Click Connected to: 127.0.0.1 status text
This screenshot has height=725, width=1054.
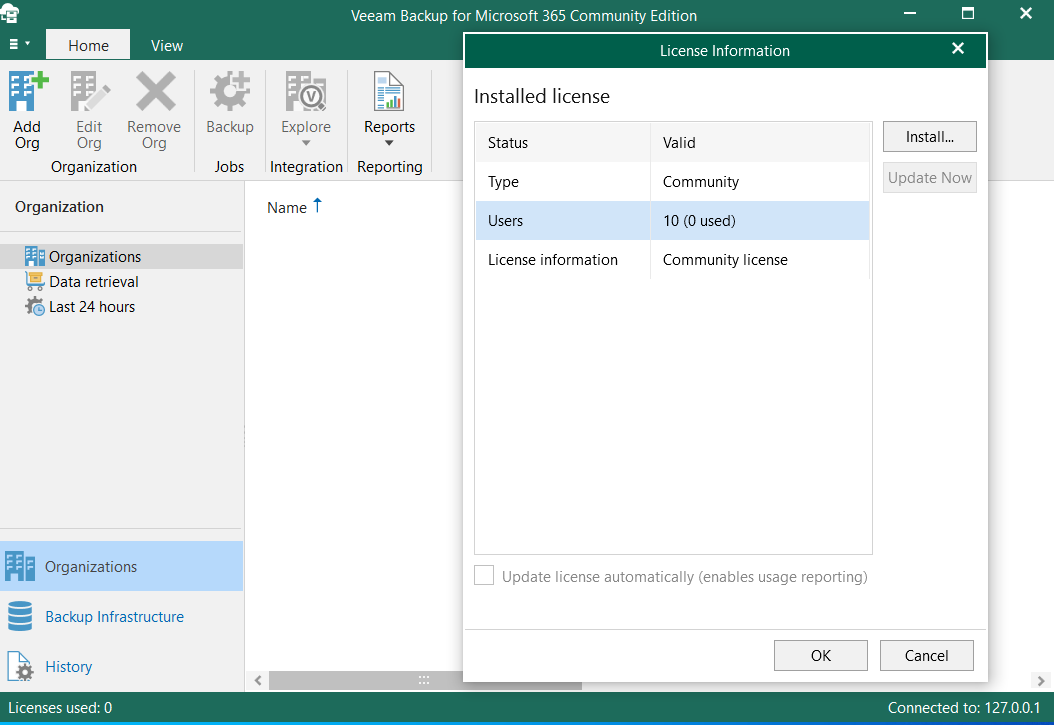click(x=964, y=708)
